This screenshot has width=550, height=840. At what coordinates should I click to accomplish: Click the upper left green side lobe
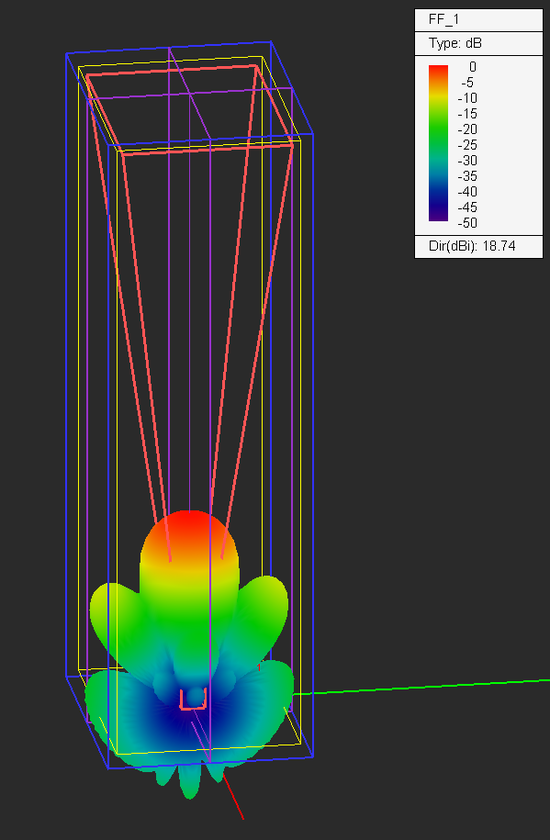pos(112,611)
